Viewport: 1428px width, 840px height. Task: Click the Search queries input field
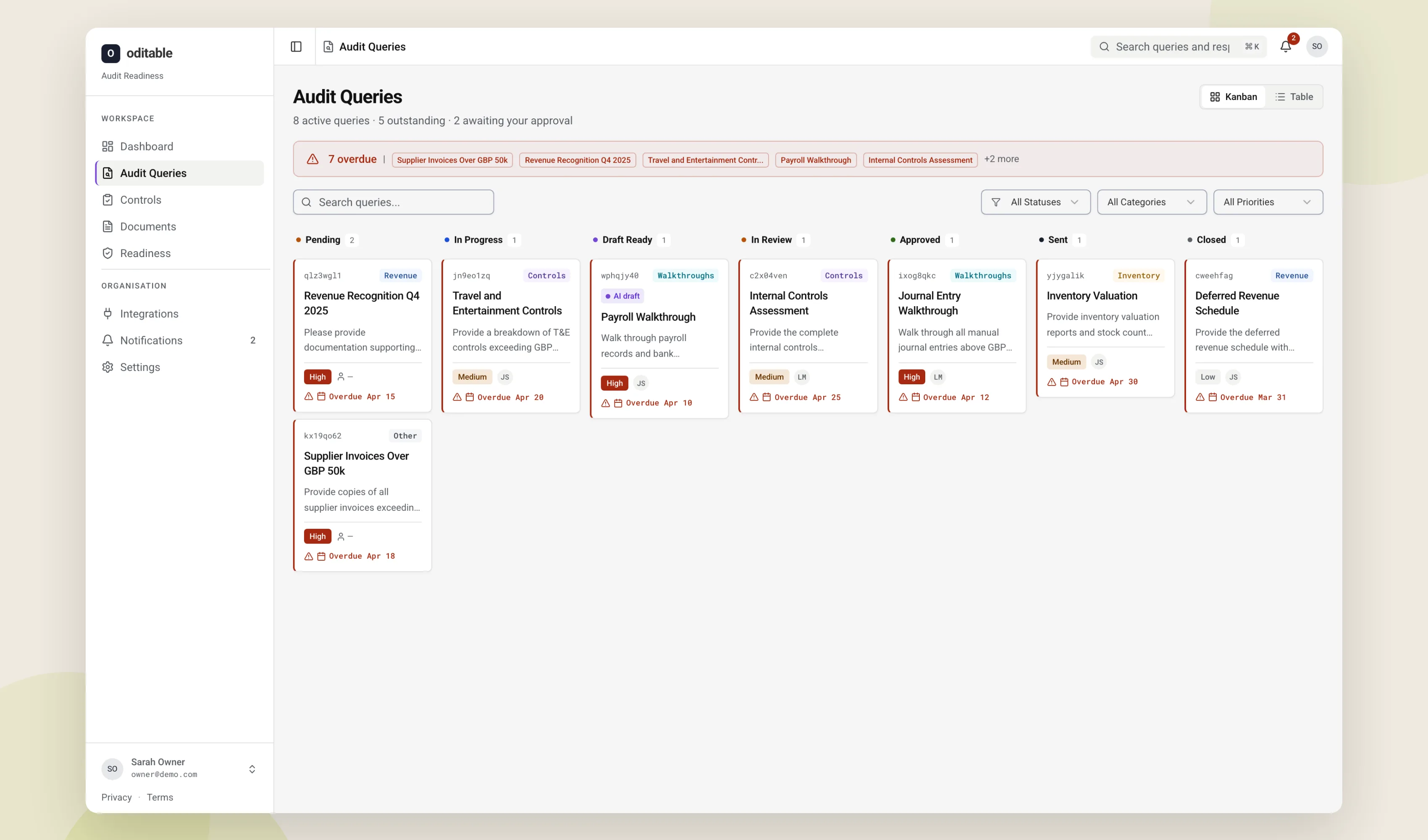click(393, 202)
